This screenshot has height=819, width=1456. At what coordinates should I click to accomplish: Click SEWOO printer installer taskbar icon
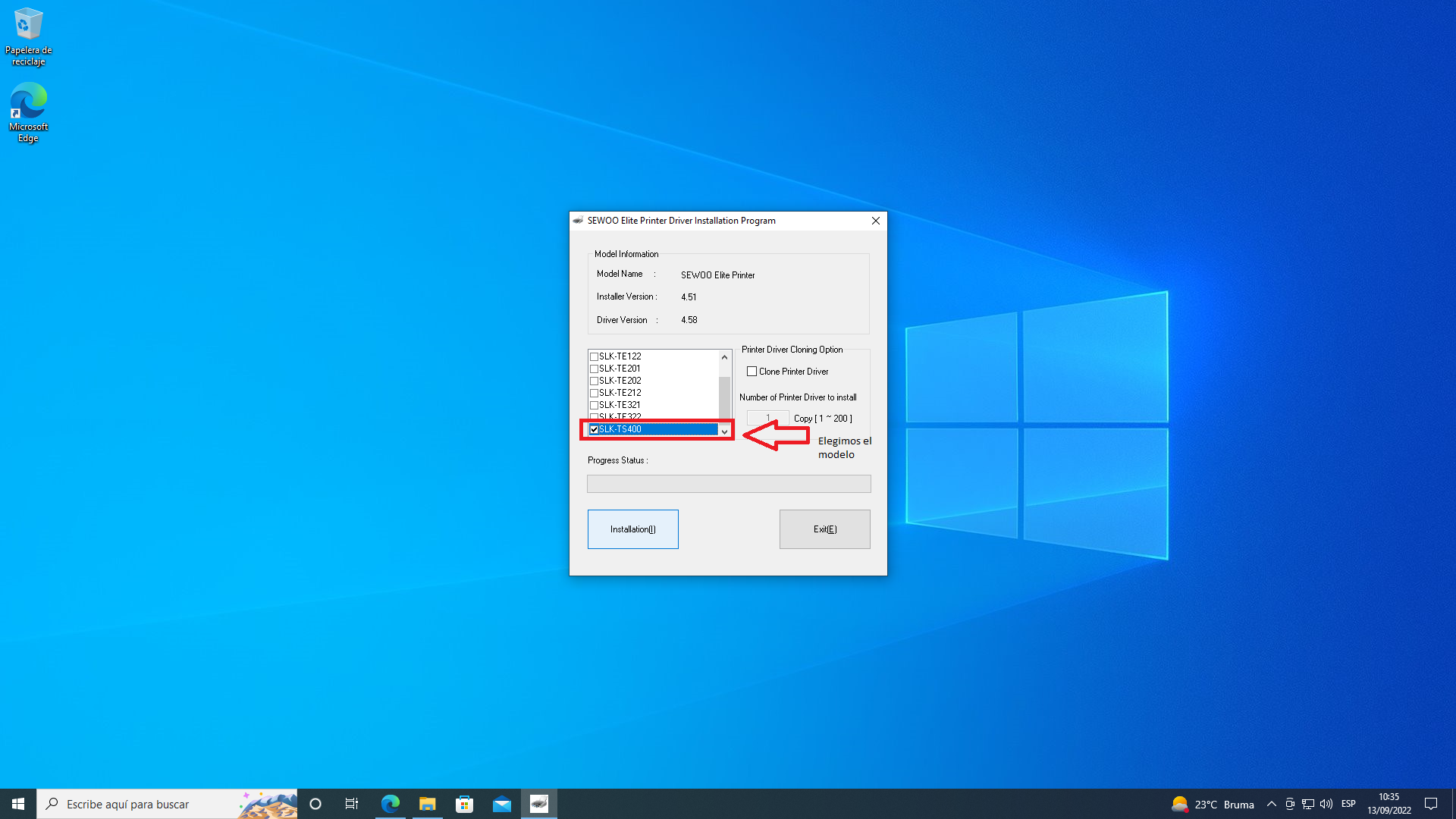click(538, 804)
